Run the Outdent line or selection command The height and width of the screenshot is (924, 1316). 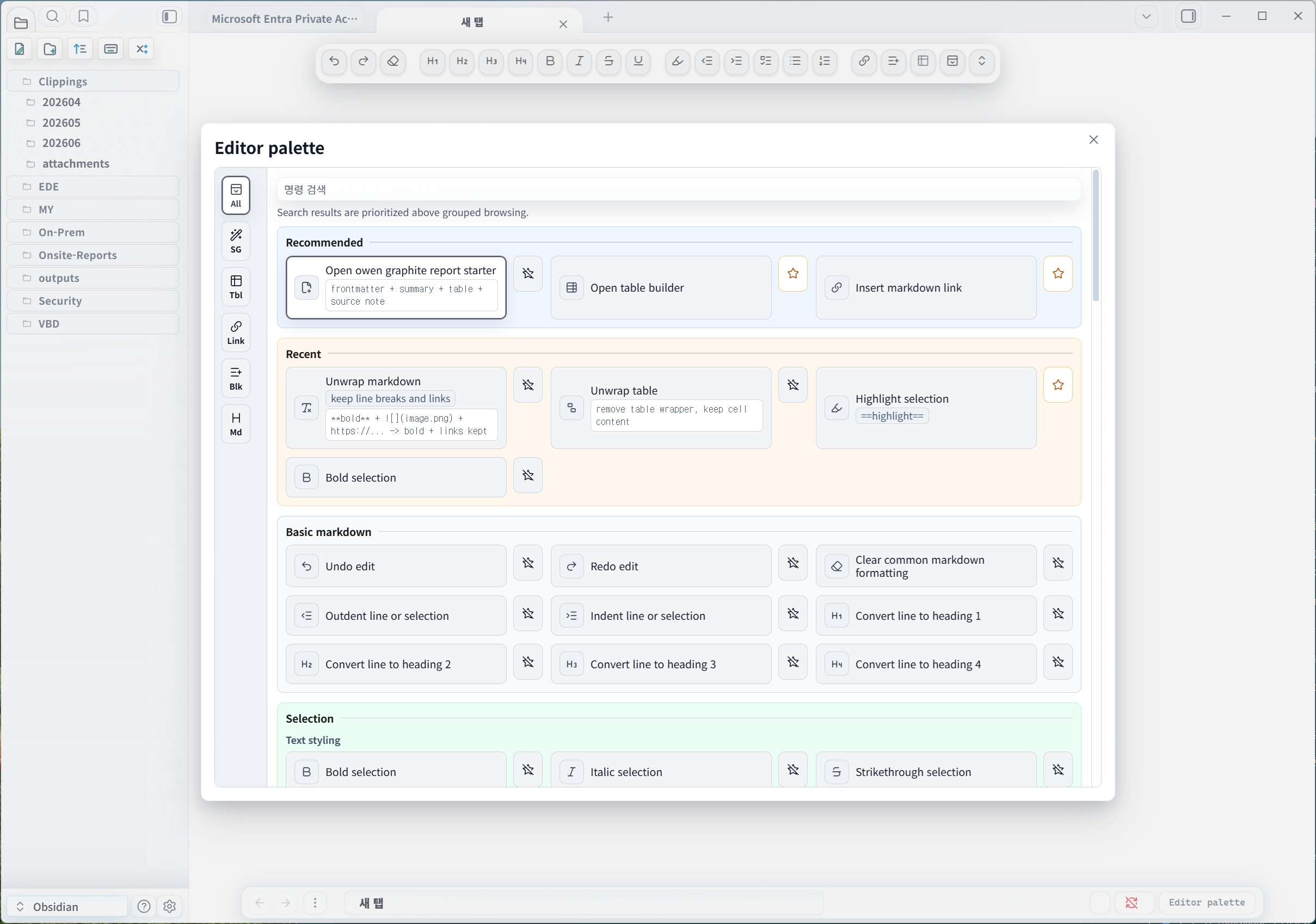(x=396, y=615)
